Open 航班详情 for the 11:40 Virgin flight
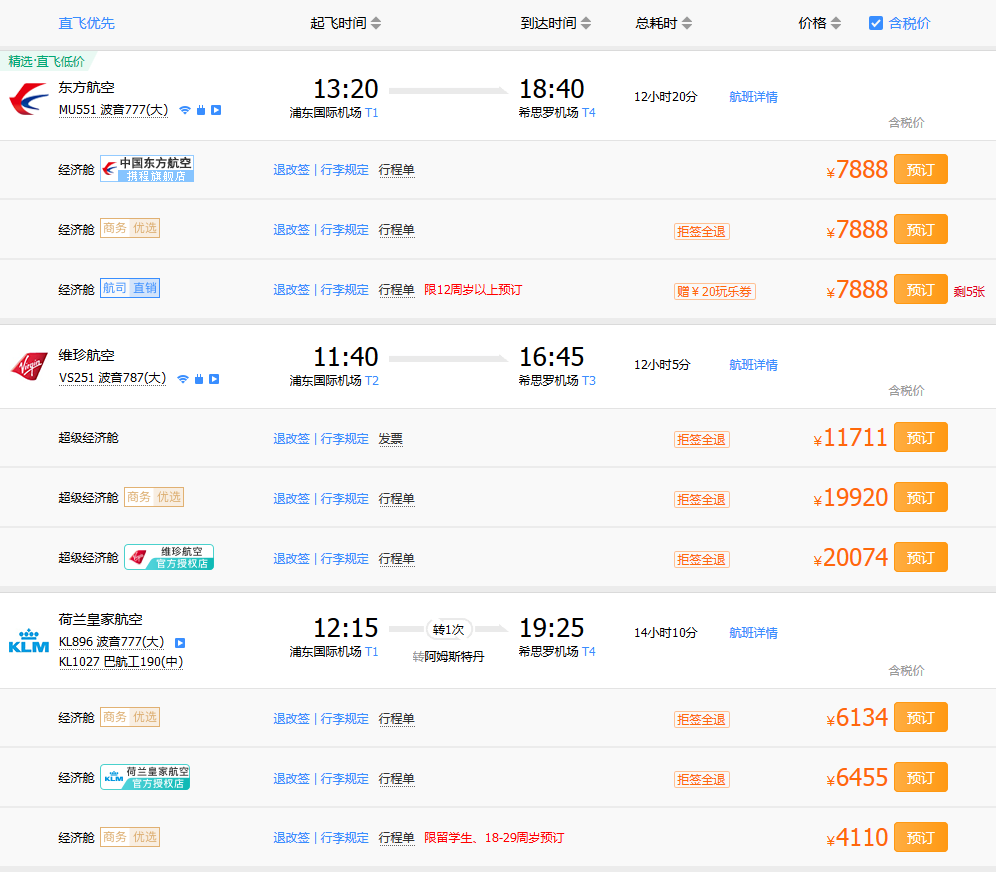 click(753, 365)
